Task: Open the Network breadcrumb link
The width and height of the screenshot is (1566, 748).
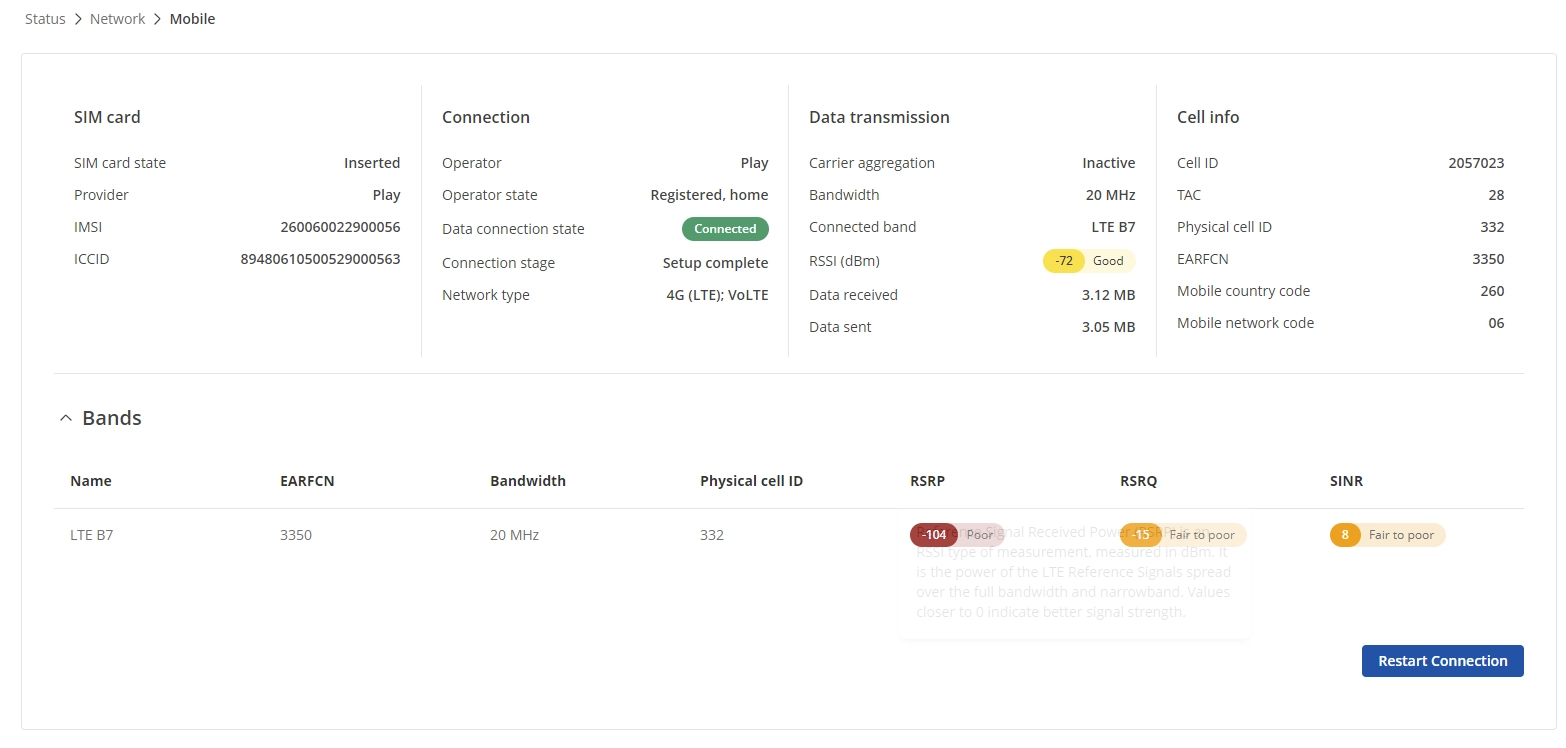Action: coord(117,19)
